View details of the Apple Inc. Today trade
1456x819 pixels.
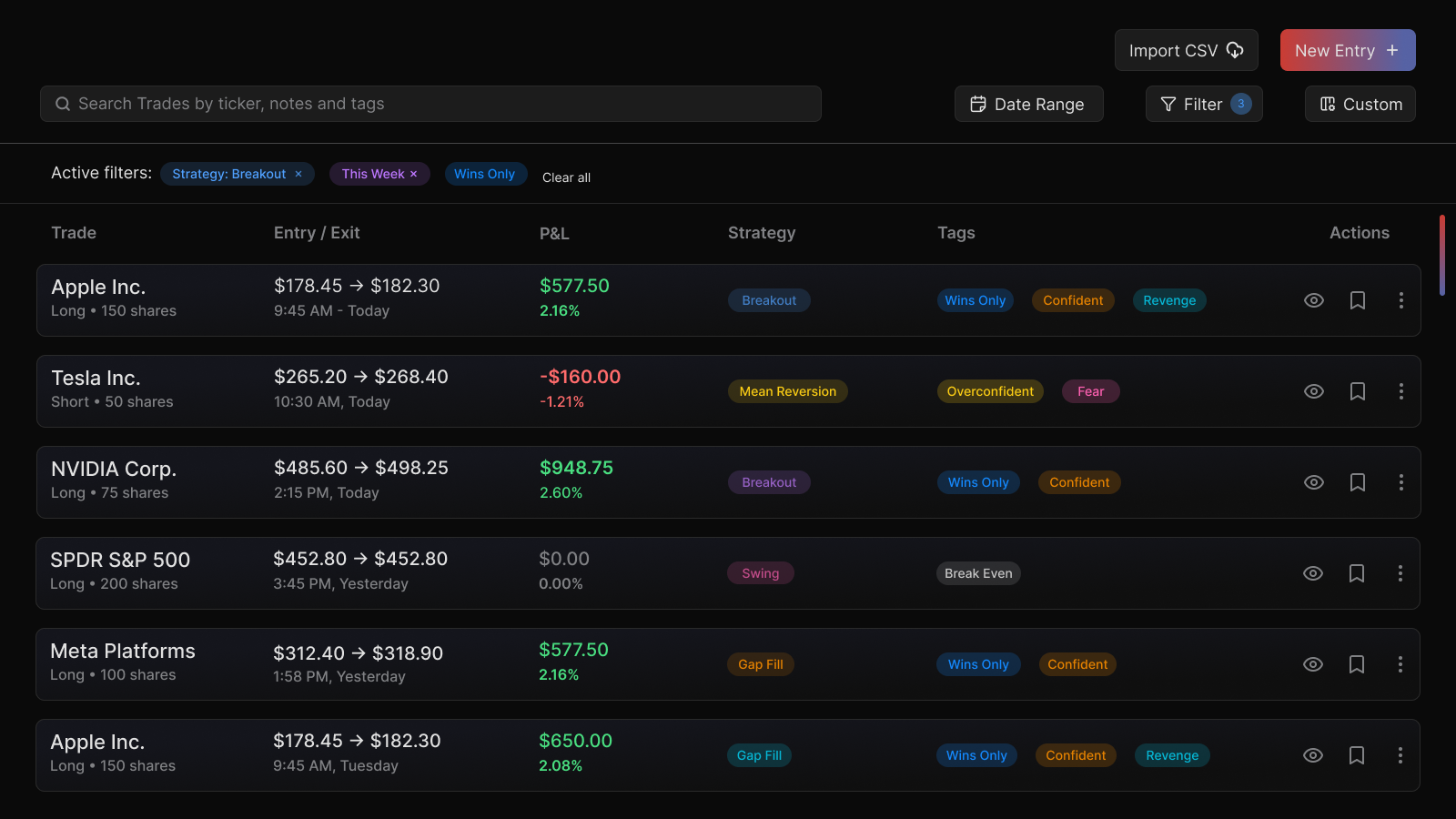pyautogui.click(x=1313, y=300)
